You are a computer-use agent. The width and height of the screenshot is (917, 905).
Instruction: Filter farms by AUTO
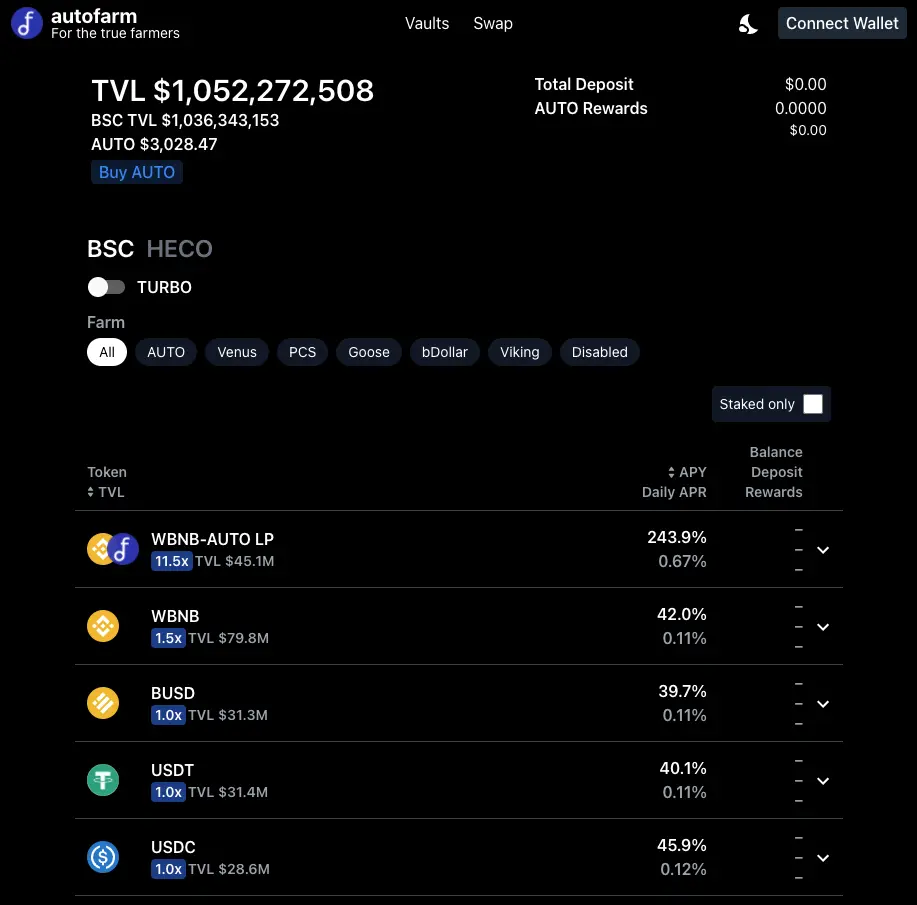tap(166, 352)
